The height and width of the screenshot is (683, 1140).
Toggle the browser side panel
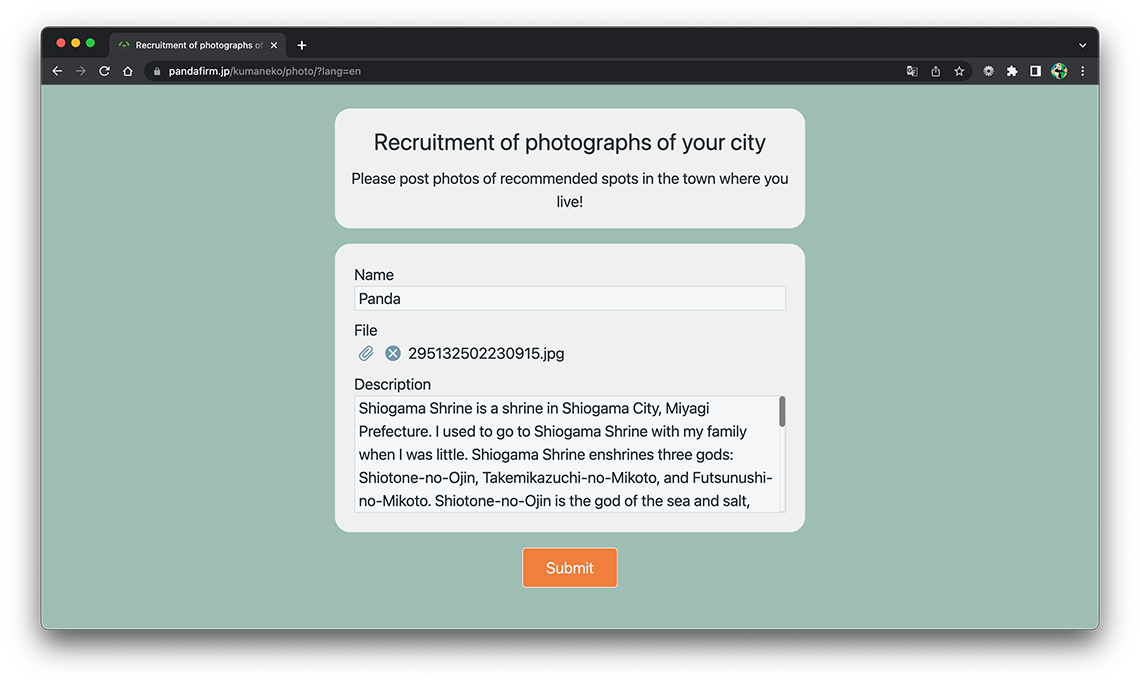(x=1036, y=71)
